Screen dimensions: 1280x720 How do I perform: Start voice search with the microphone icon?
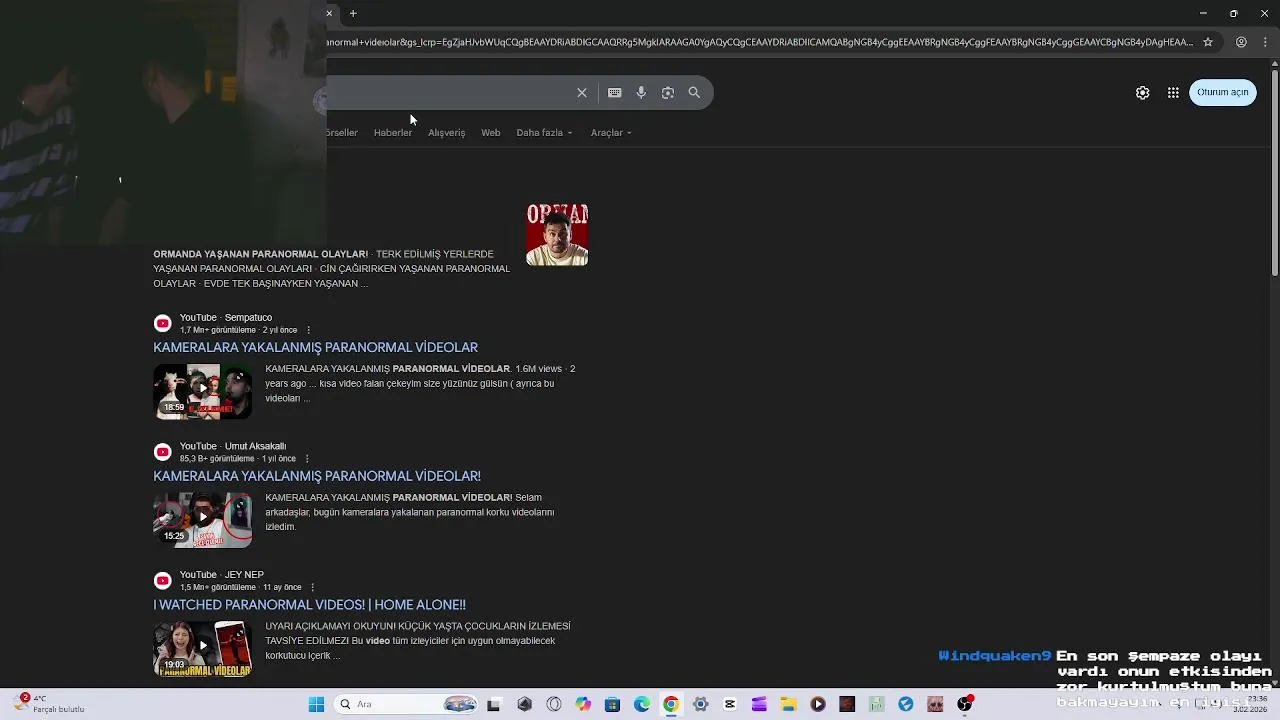(x=641, y=93)
